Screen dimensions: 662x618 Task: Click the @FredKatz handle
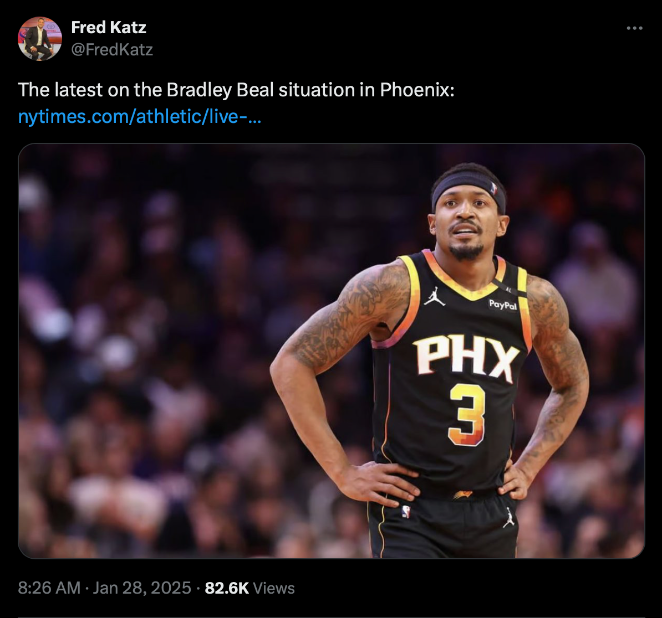(111, 48)
